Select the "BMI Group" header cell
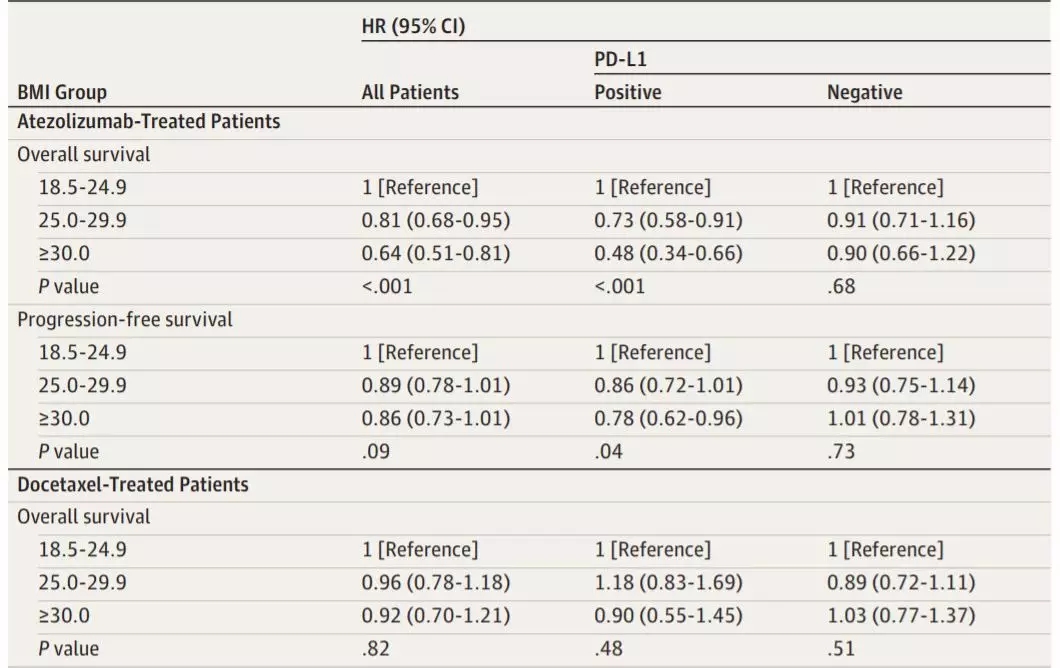This screenshot has width=1060, height=668. click(62, 92)
